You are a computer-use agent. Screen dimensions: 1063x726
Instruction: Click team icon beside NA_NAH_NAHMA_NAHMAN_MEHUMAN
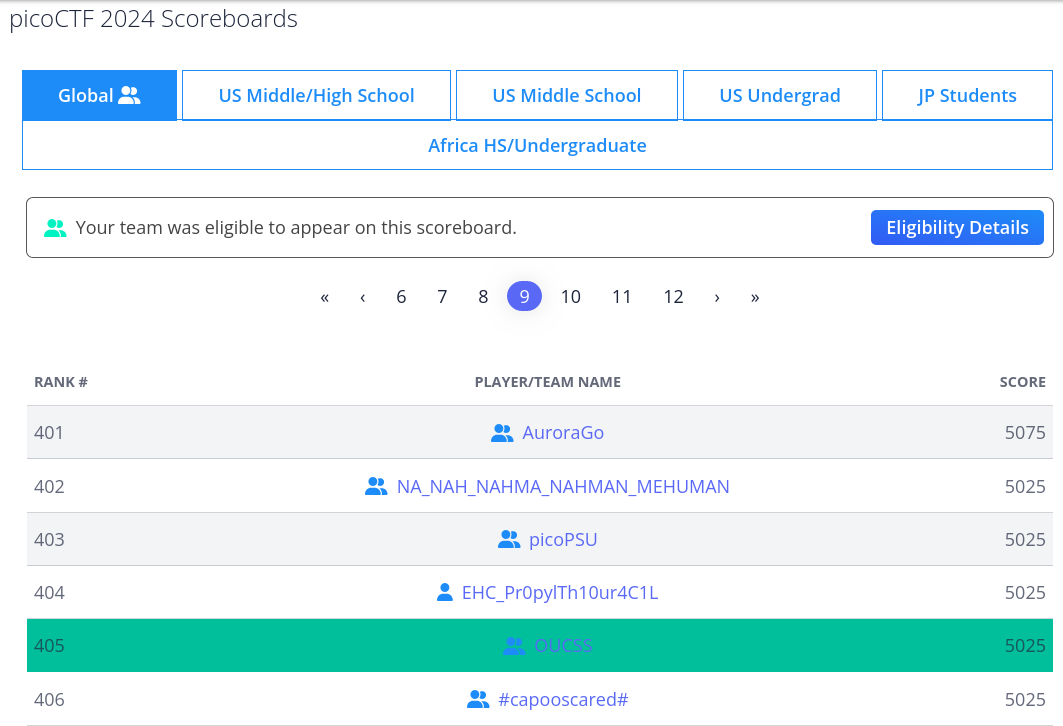376,486
